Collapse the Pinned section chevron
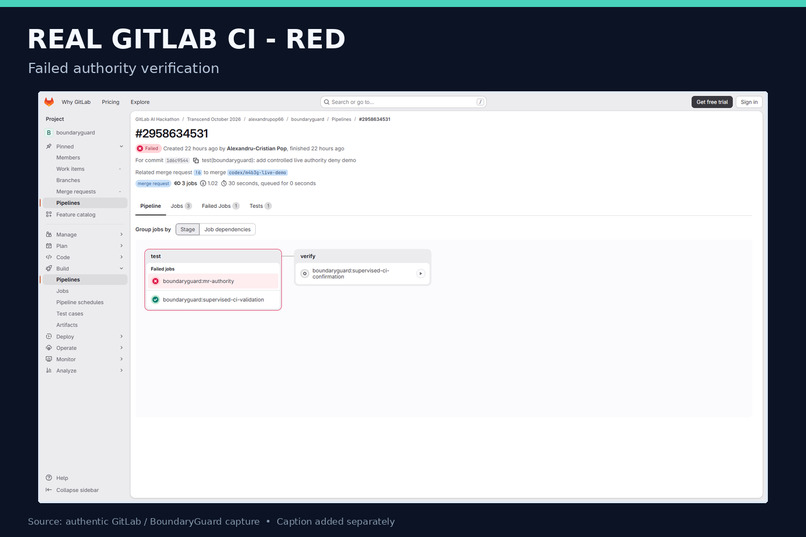This screenshot has width=806, height=537. coord(121,146)
